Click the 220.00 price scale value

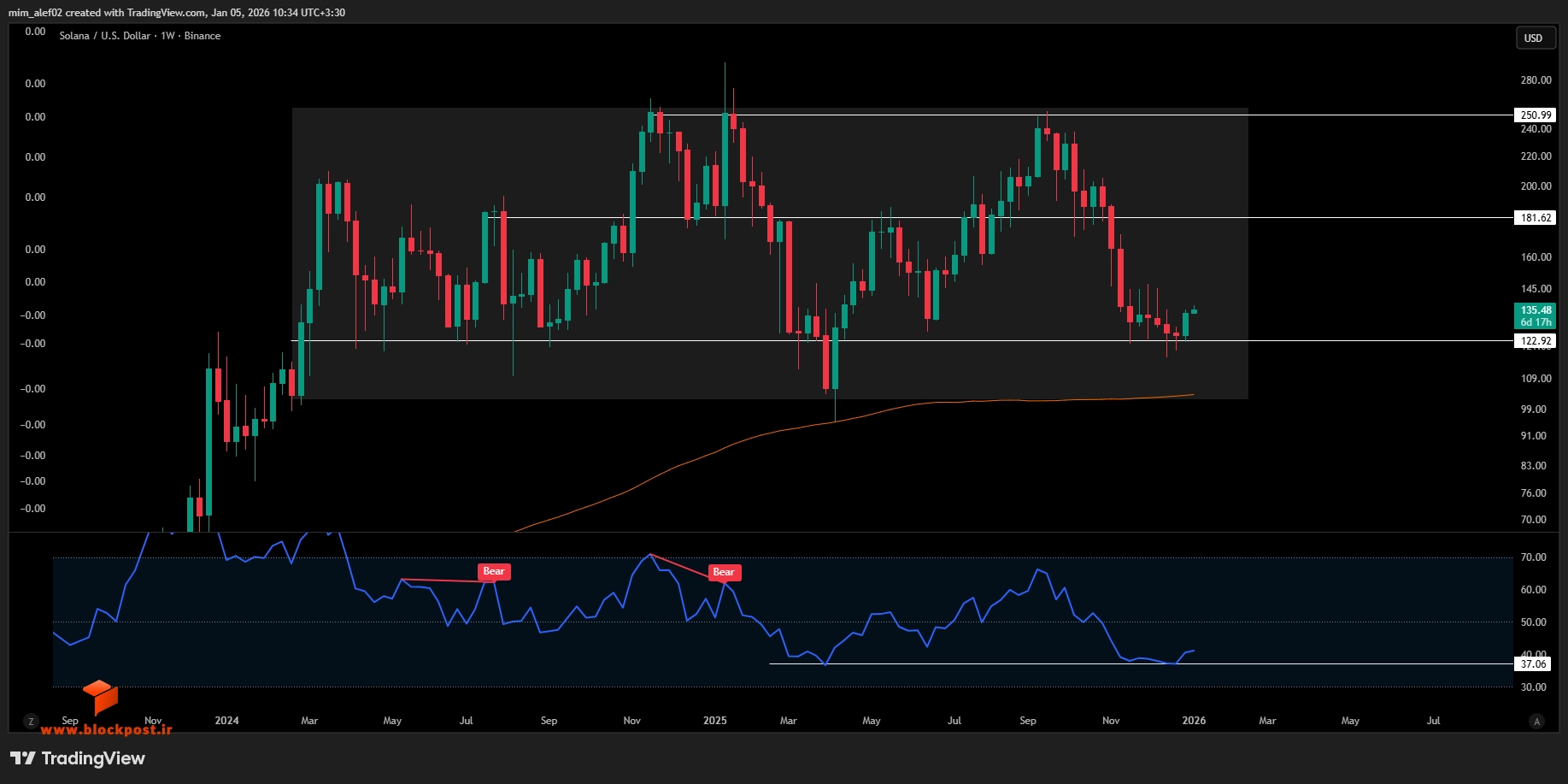click(1536, 156)
